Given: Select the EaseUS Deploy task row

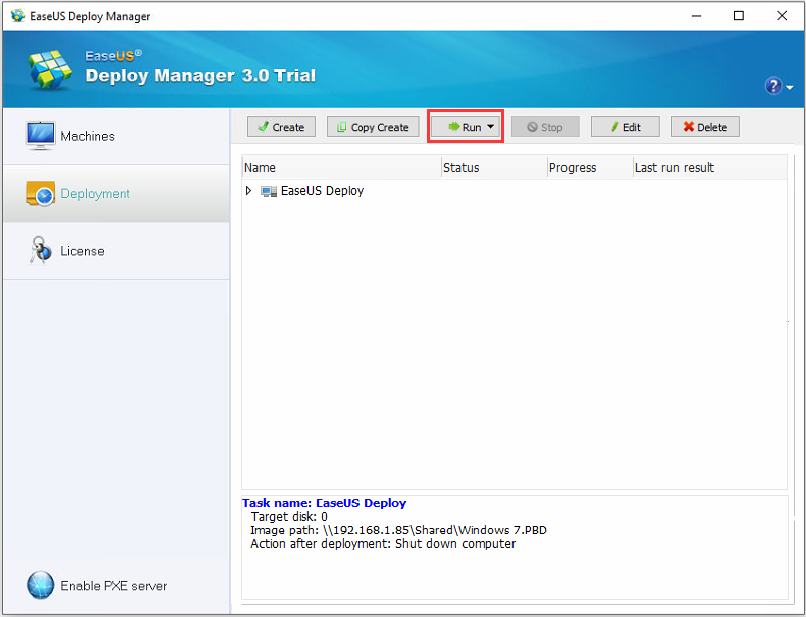Looking at the screenshot, I should pos(514,191).
